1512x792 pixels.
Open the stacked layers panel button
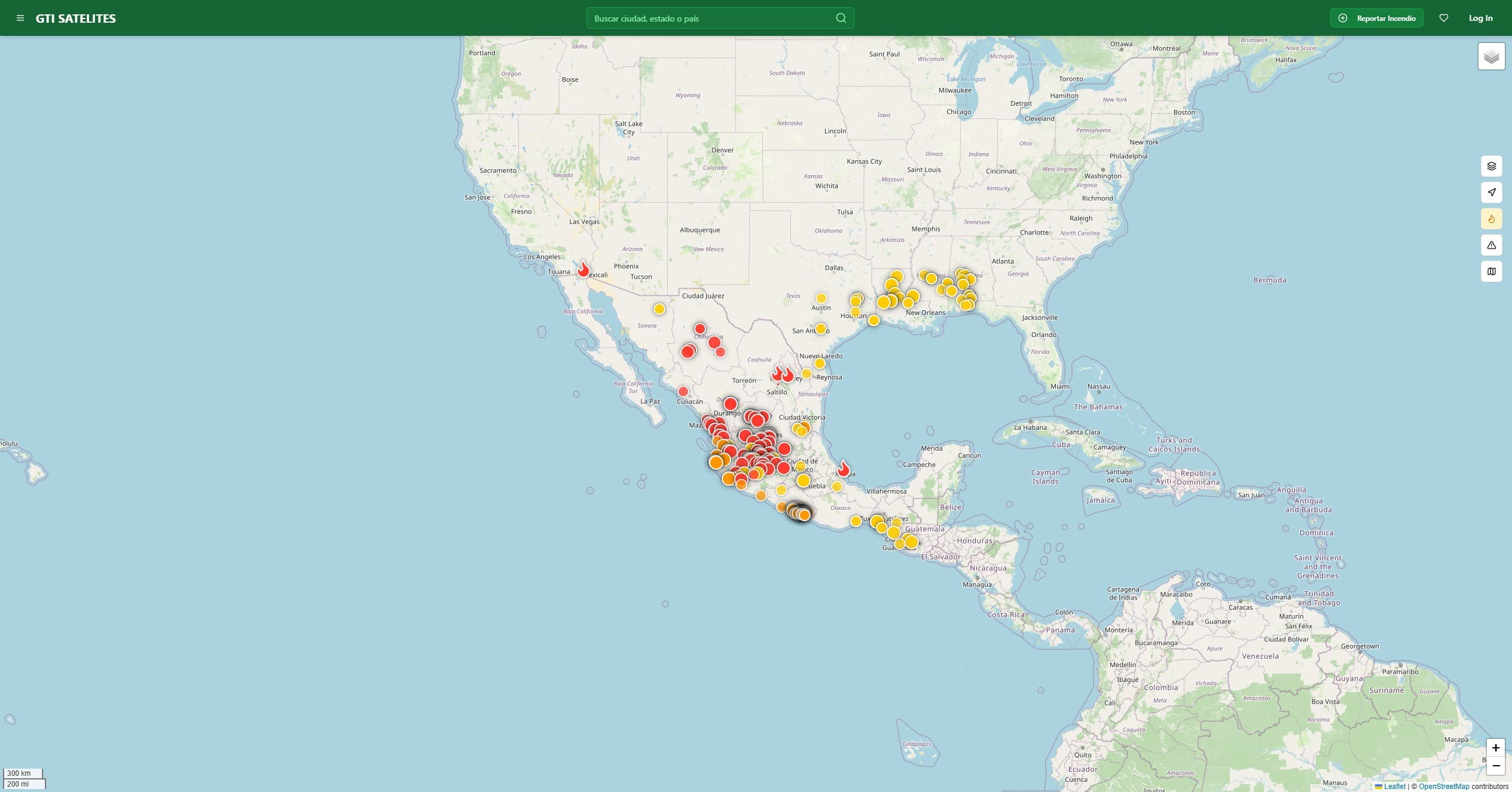pyautogui.click(x=1491, y=166)
